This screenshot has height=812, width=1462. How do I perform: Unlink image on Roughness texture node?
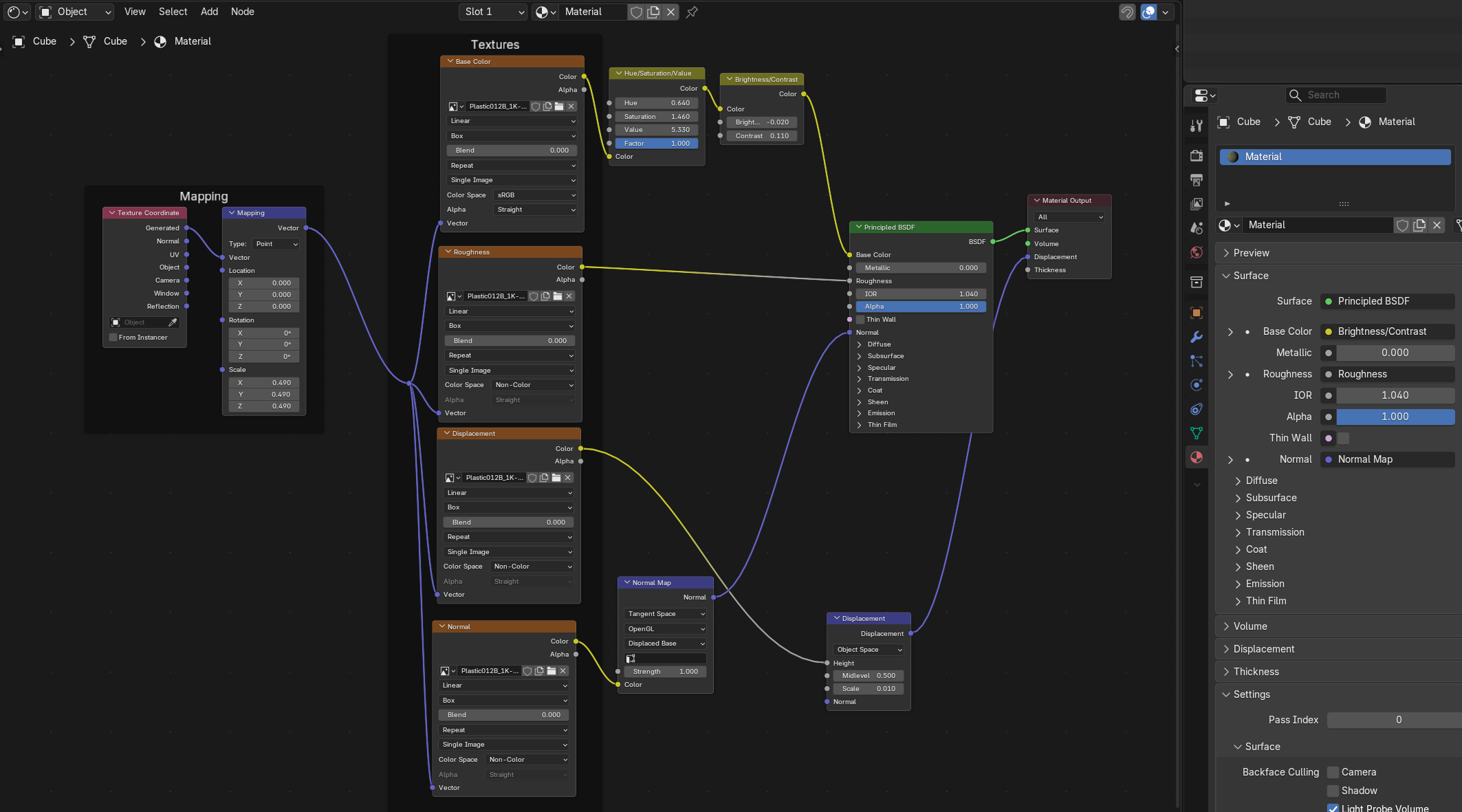coord(569,296)
